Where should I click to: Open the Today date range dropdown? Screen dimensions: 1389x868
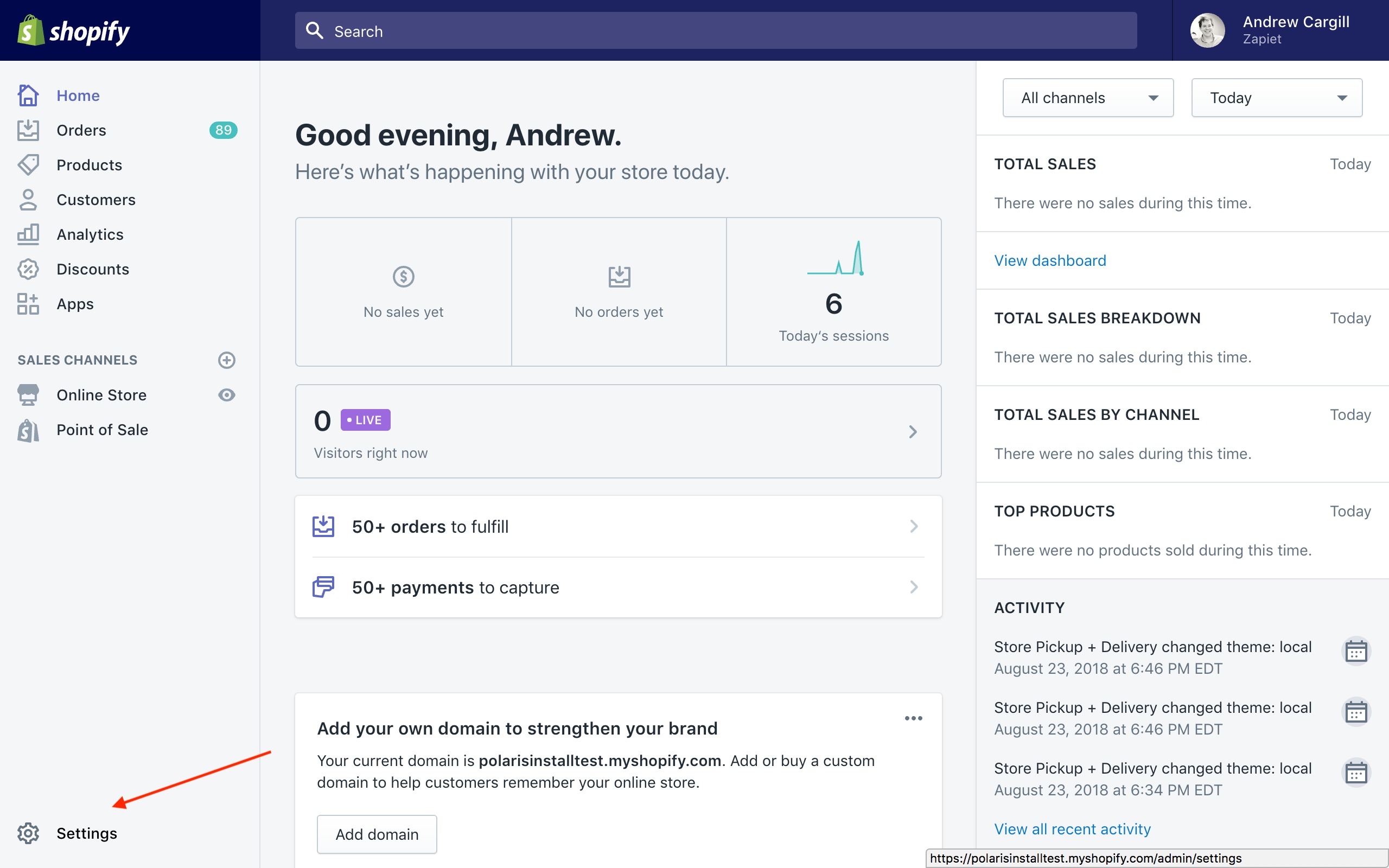pyautogui.click(x=1277, y=98)
